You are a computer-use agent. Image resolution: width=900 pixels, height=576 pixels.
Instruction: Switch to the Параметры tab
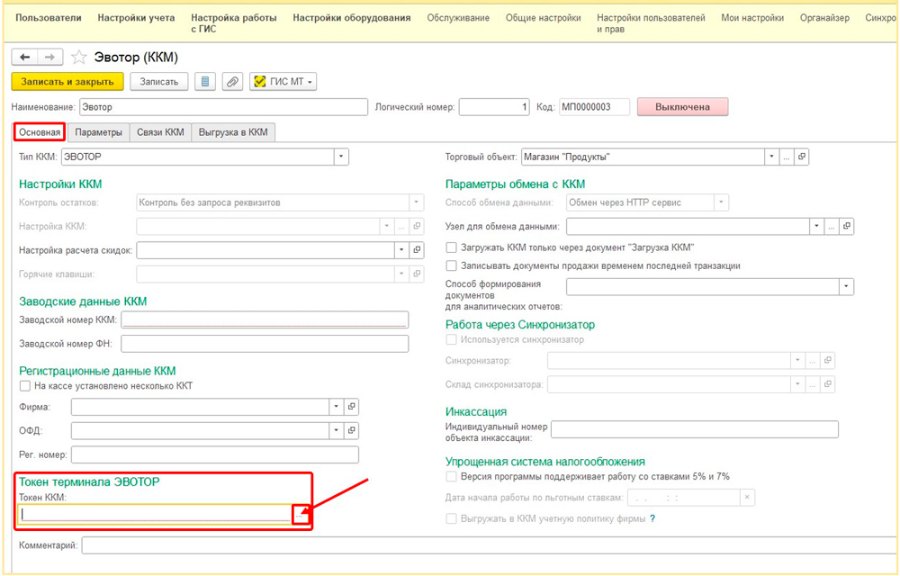[x=99, y=133]
